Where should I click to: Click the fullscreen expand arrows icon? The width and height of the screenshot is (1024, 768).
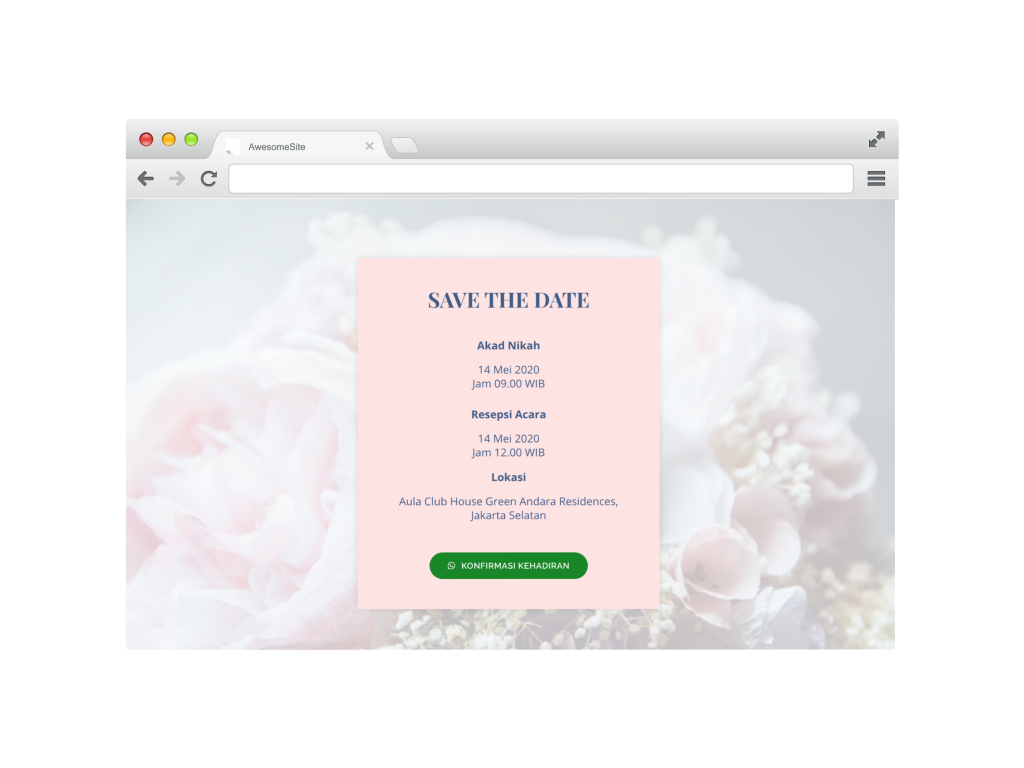click(x=876, y=139)
